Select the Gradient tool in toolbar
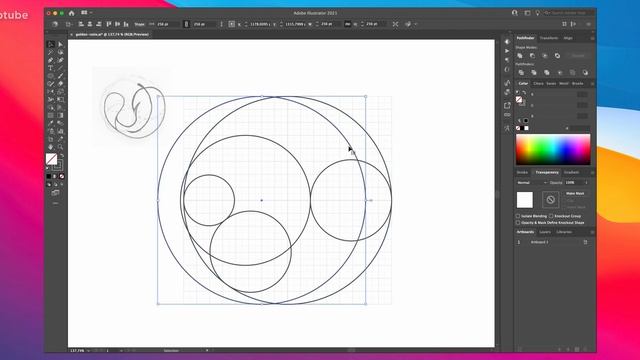This screenshot has height=360, width=640. point(60,116)
